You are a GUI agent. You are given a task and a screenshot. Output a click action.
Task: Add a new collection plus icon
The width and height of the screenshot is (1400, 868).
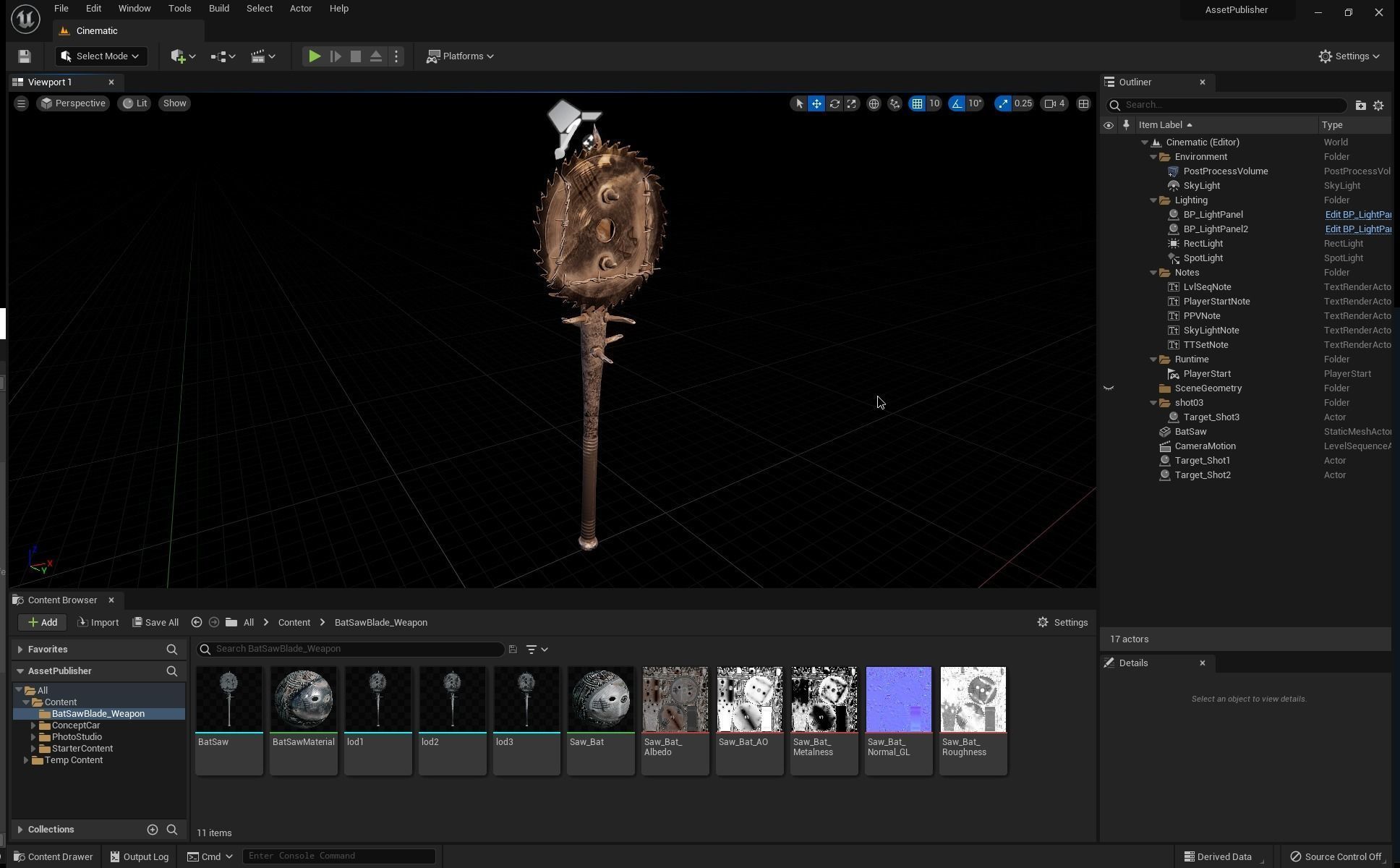tap(153, 830)
